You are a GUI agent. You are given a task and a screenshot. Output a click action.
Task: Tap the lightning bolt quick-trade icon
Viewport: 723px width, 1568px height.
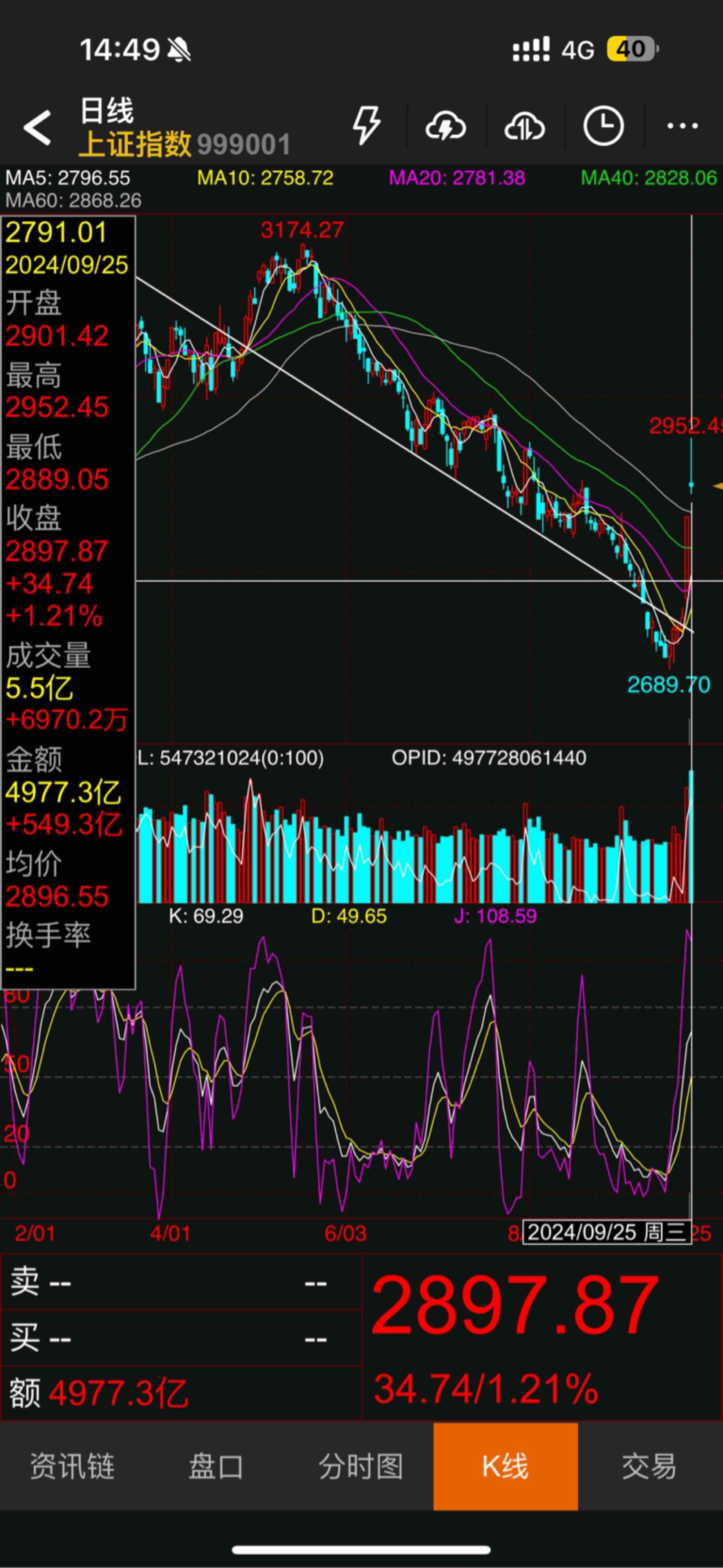pyautogui.click(x=367, y=126)
